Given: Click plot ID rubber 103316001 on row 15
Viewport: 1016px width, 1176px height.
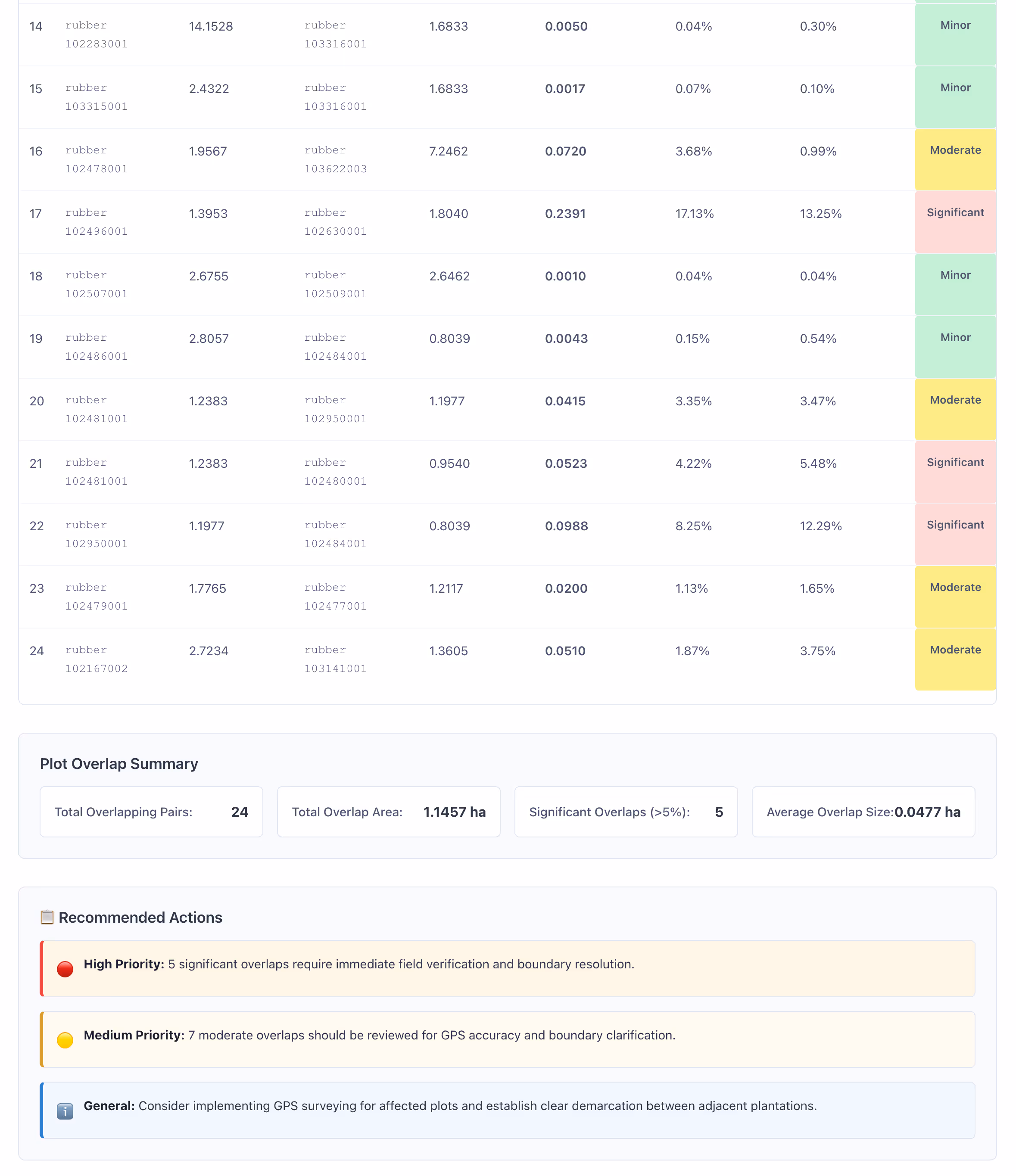Looking at the screenshot, I should tap(336, 96).
